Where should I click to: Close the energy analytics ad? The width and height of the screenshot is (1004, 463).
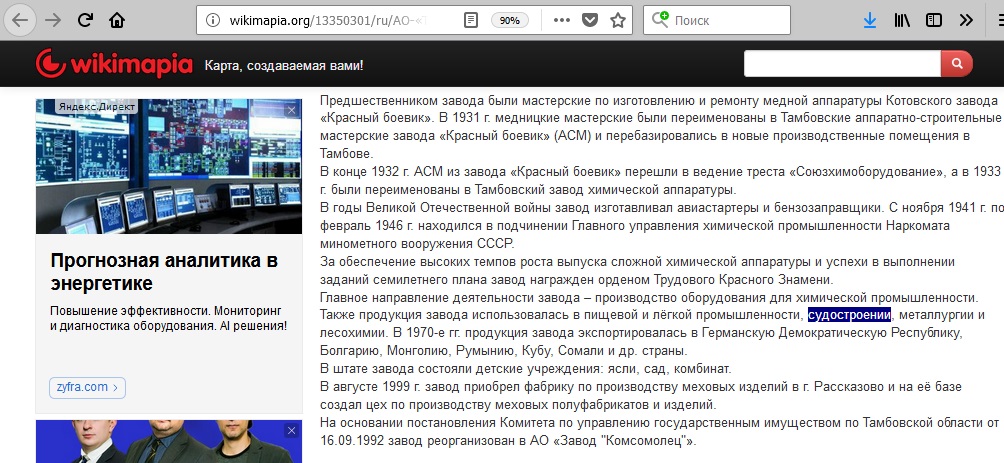point(291,109)
